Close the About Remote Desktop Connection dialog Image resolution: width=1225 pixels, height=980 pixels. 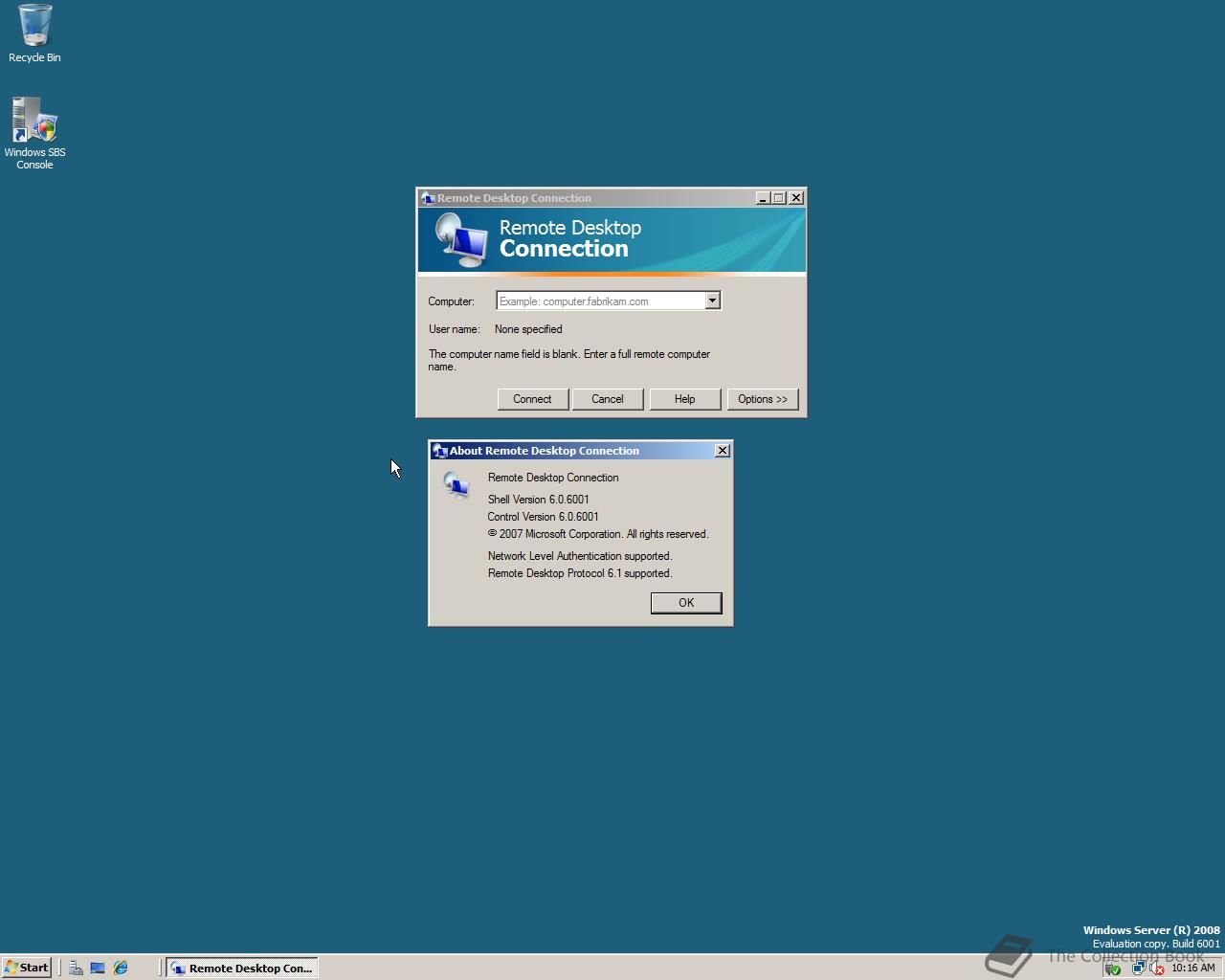(723, 451)
